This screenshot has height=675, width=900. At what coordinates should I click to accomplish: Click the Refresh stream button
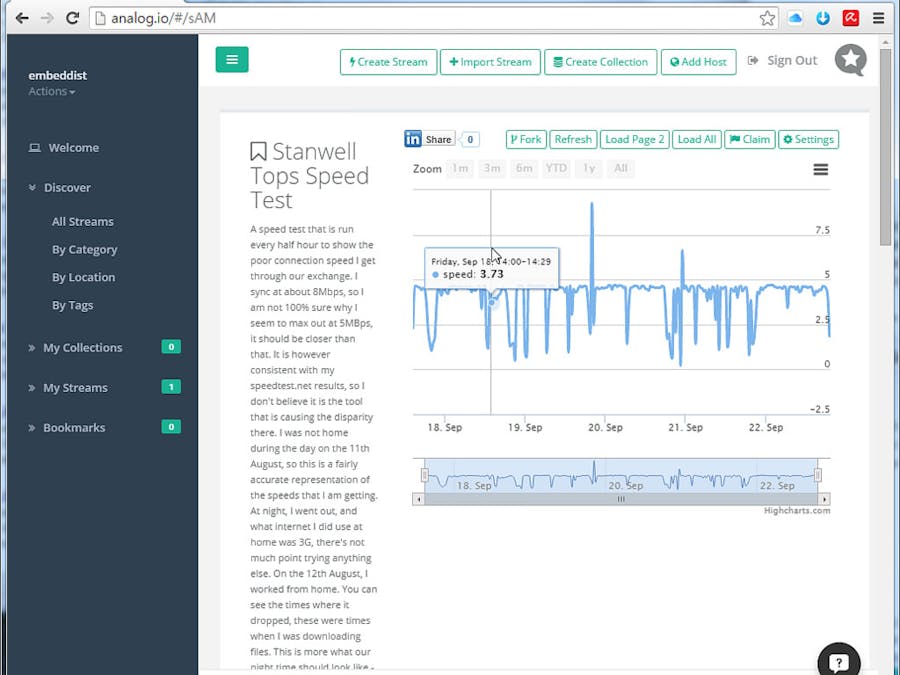click(x=573, y=139)
